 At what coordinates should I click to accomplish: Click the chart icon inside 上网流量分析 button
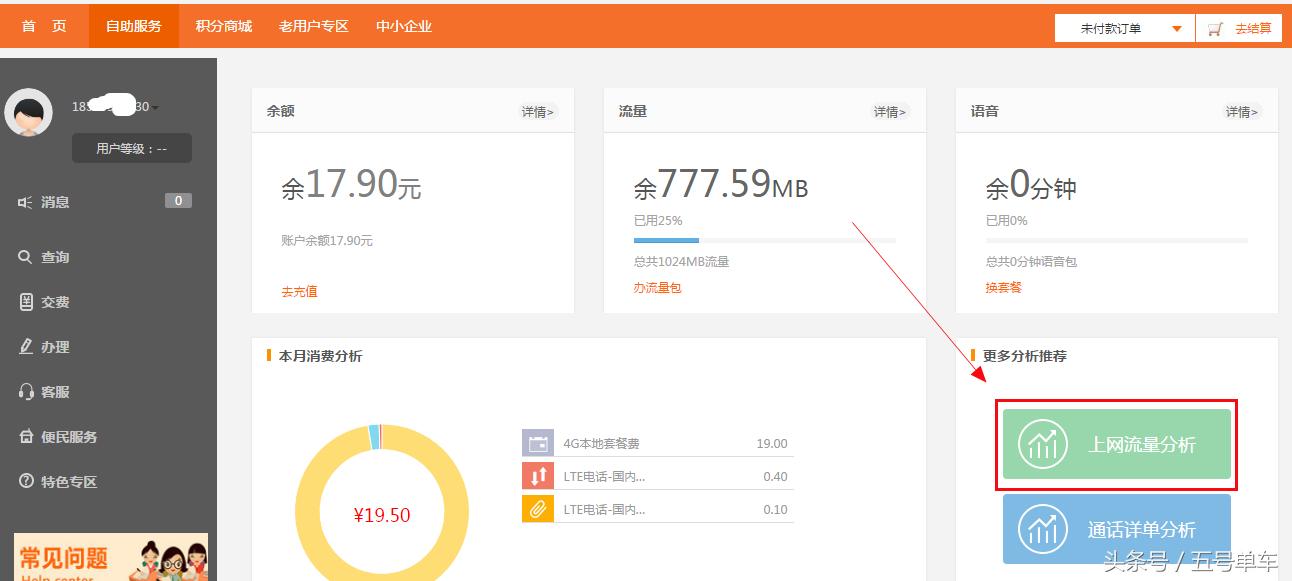(x=1043, y=444)
